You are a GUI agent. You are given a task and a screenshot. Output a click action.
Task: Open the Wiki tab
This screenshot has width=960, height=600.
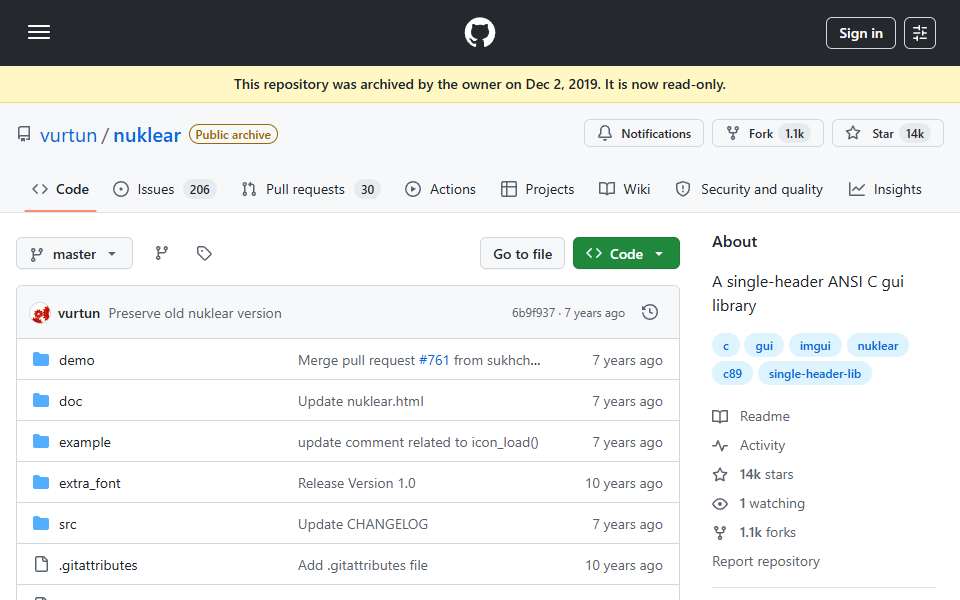coord(624,189)
